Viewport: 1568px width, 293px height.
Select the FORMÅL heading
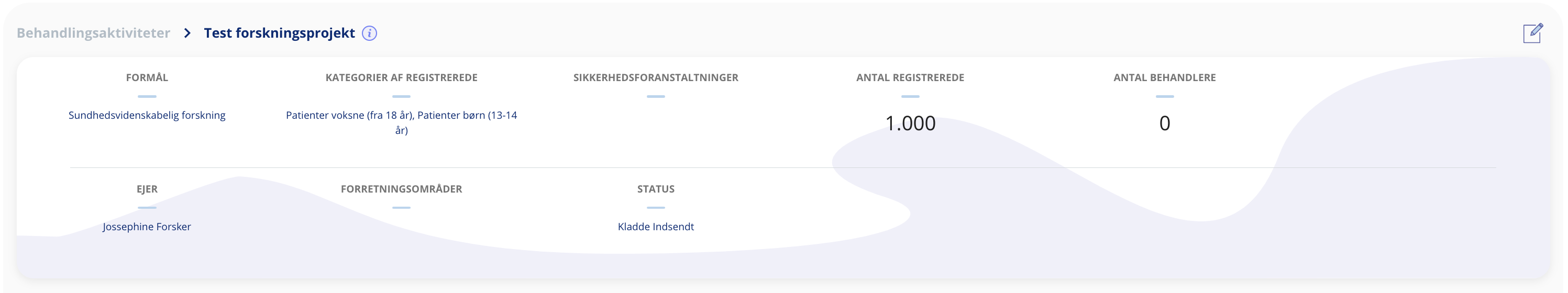coord(147,77)
